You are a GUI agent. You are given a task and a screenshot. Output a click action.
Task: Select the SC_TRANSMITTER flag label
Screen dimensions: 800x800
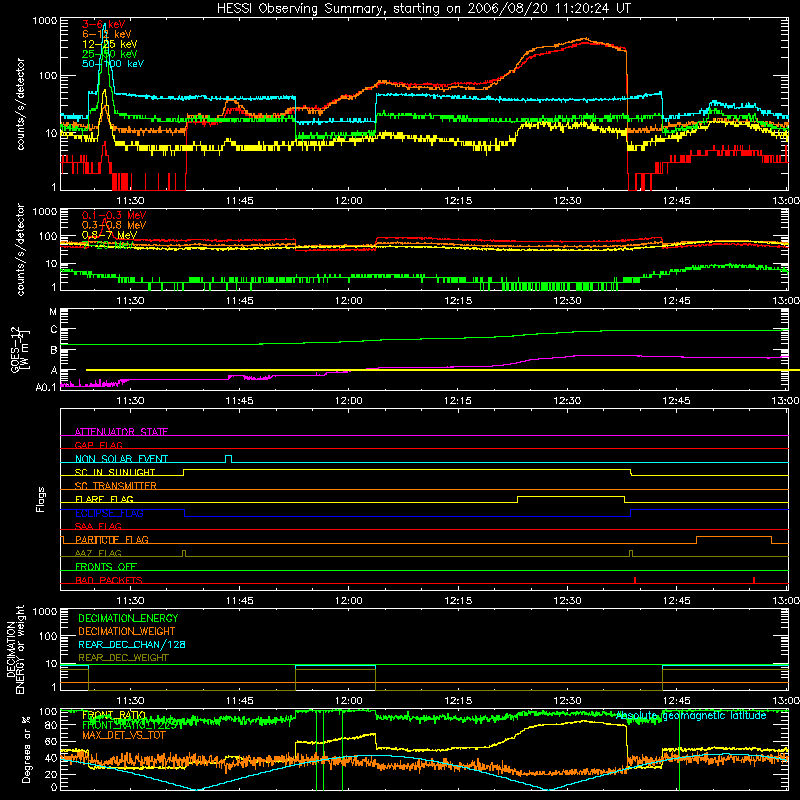pos(116,485)
